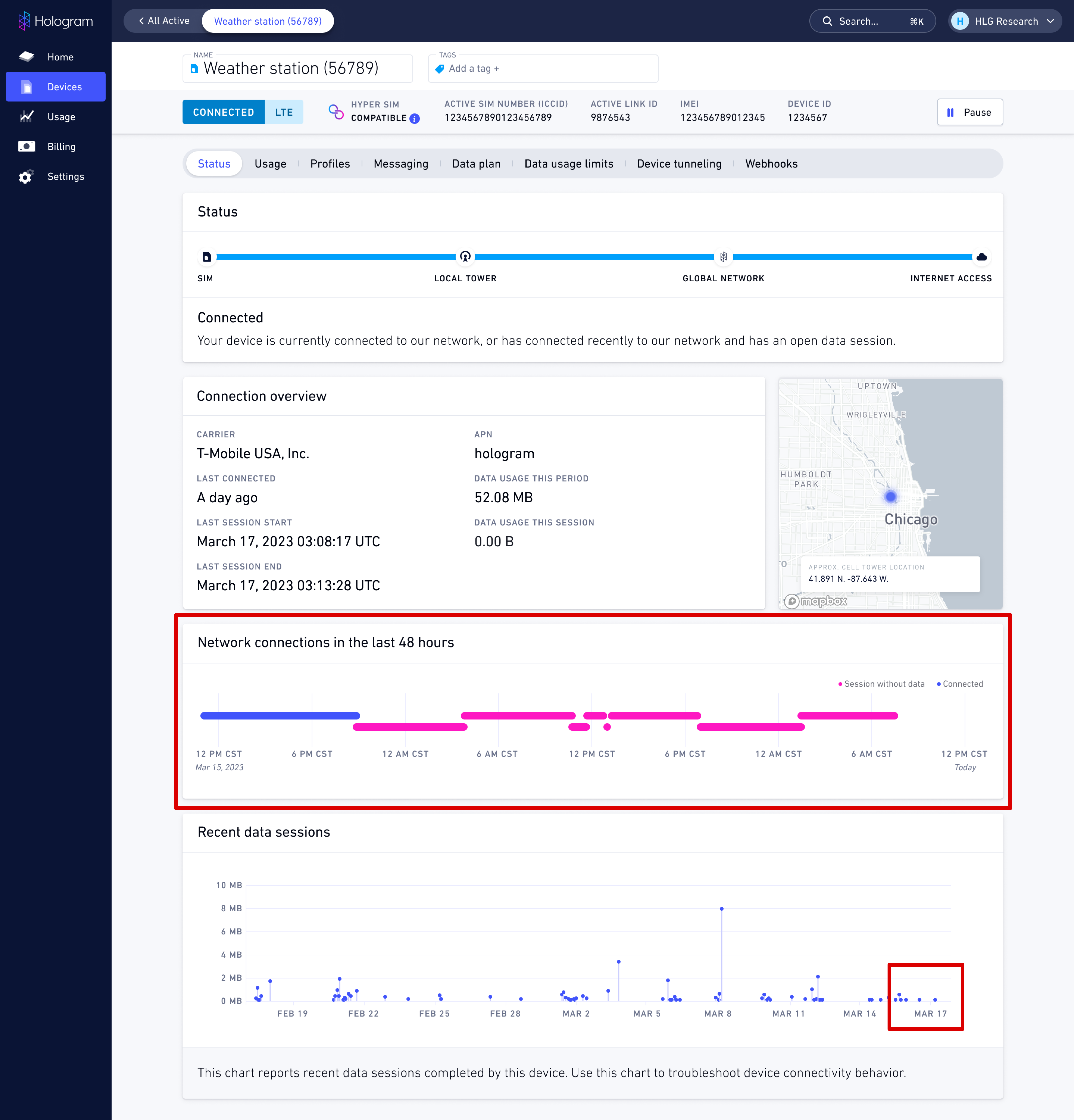The image size is (1074, 1120).
Task: Click the Device ID value 1234567
Action: coord(807,118)
